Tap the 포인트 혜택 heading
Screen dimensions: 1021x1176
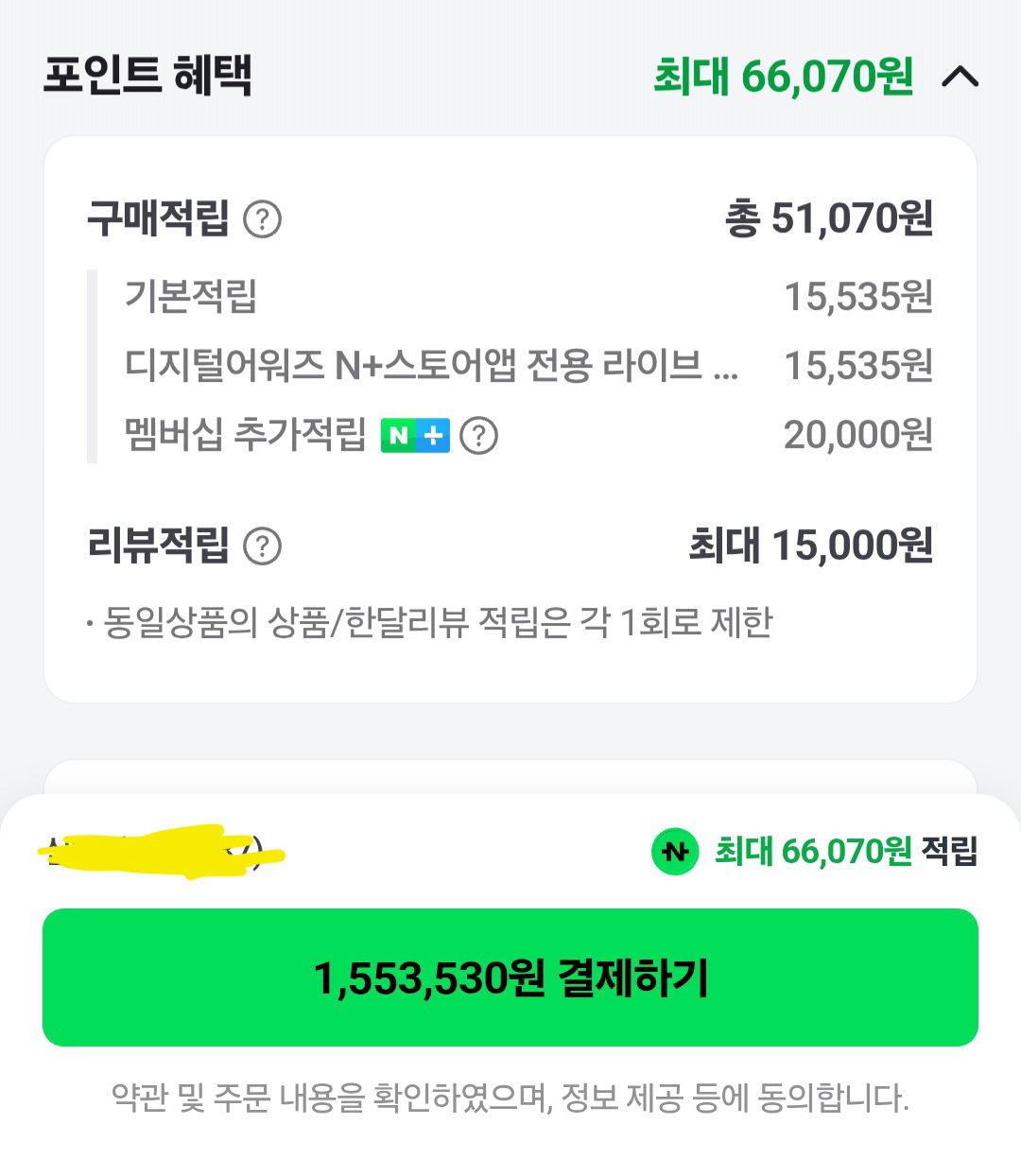tap(147, 75)
